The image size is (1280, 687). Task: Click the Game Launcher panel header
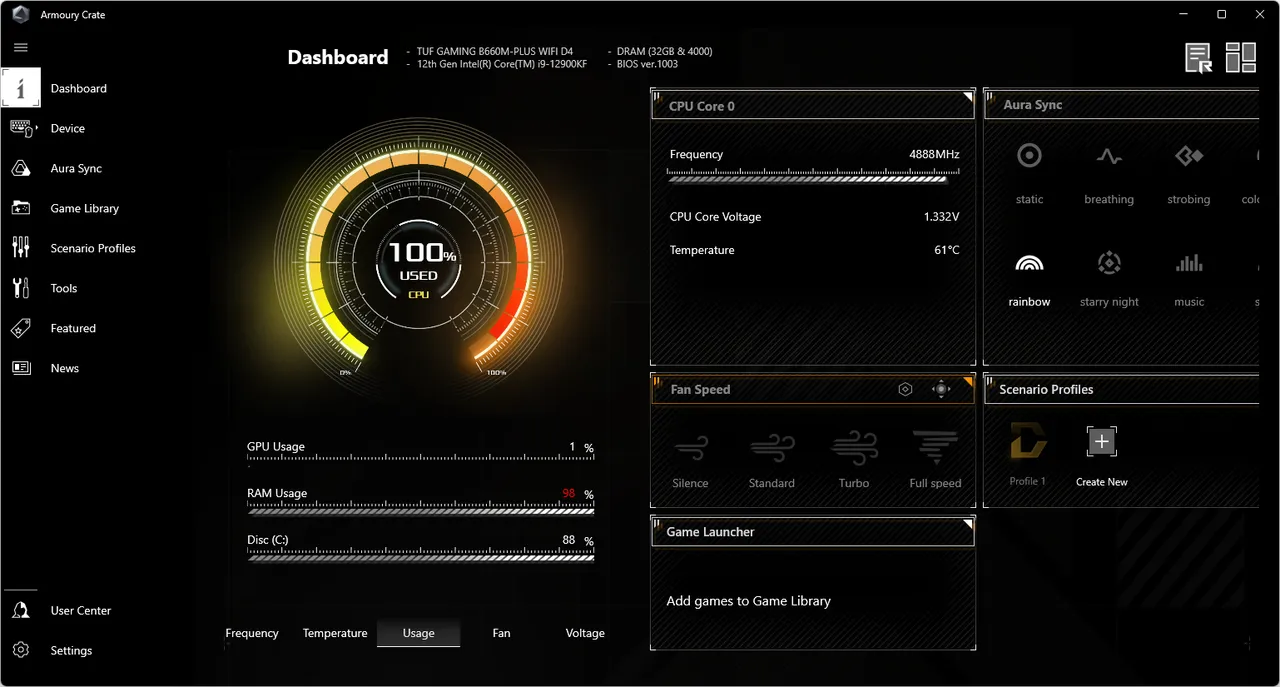point(813,532)
